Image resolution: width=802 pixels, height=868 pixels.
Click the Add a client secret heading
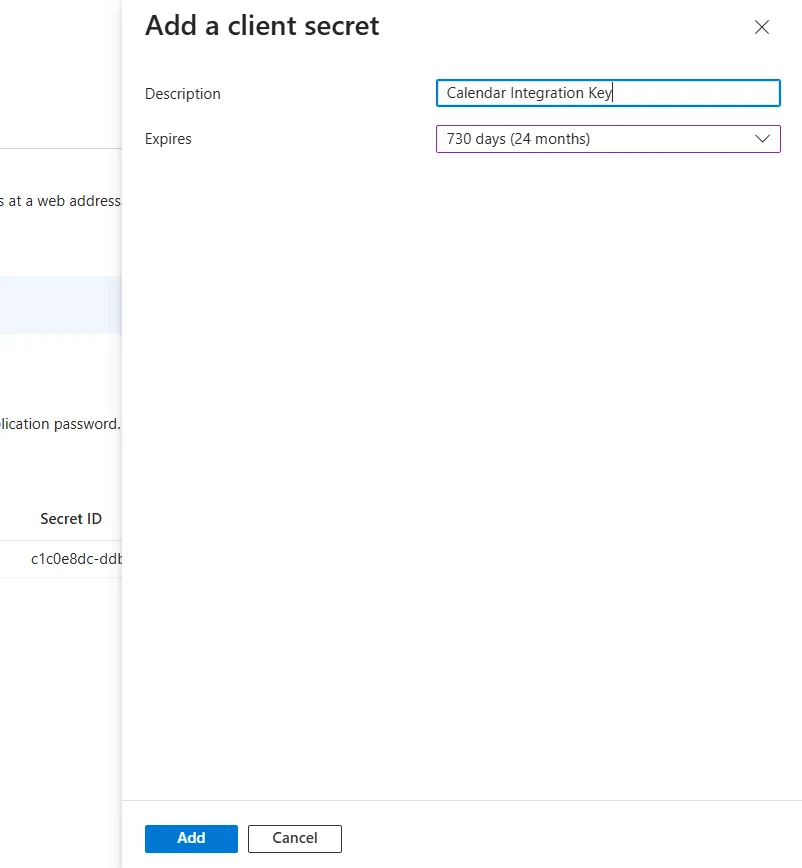click(x=262, y=26)
